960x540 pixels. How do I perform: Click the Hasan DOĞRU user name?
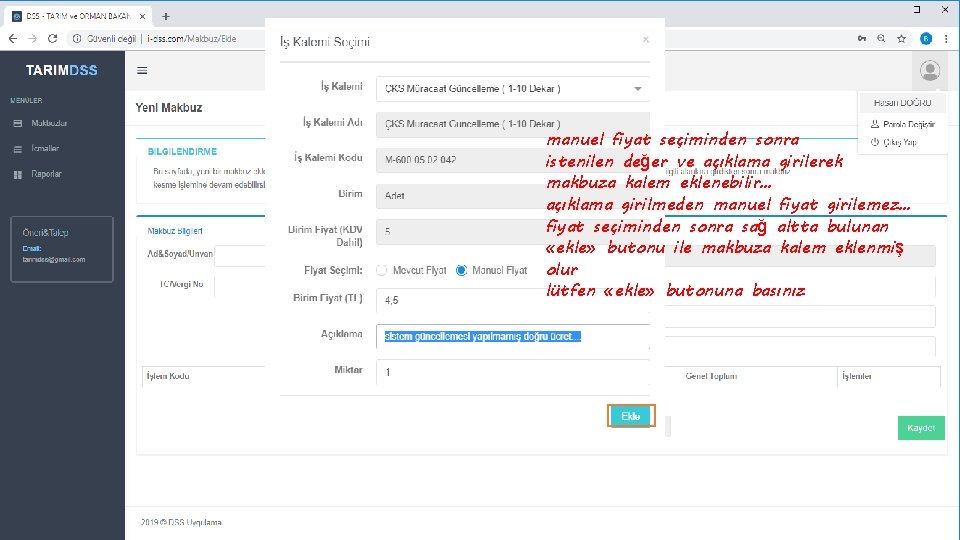pyautogui.click(x=902, y=103)
